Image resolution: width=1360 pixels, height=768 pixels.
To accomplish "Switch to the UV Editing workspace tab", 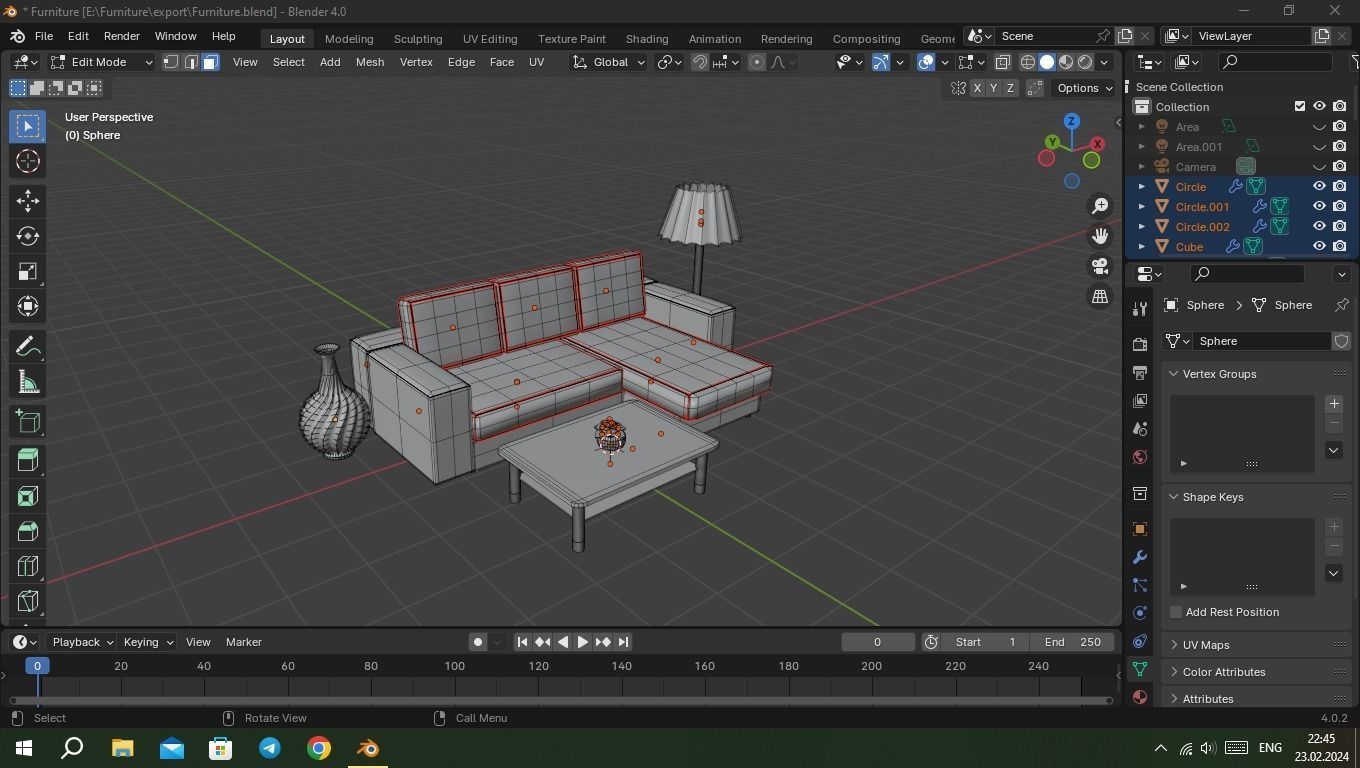I will click(490, 38).
